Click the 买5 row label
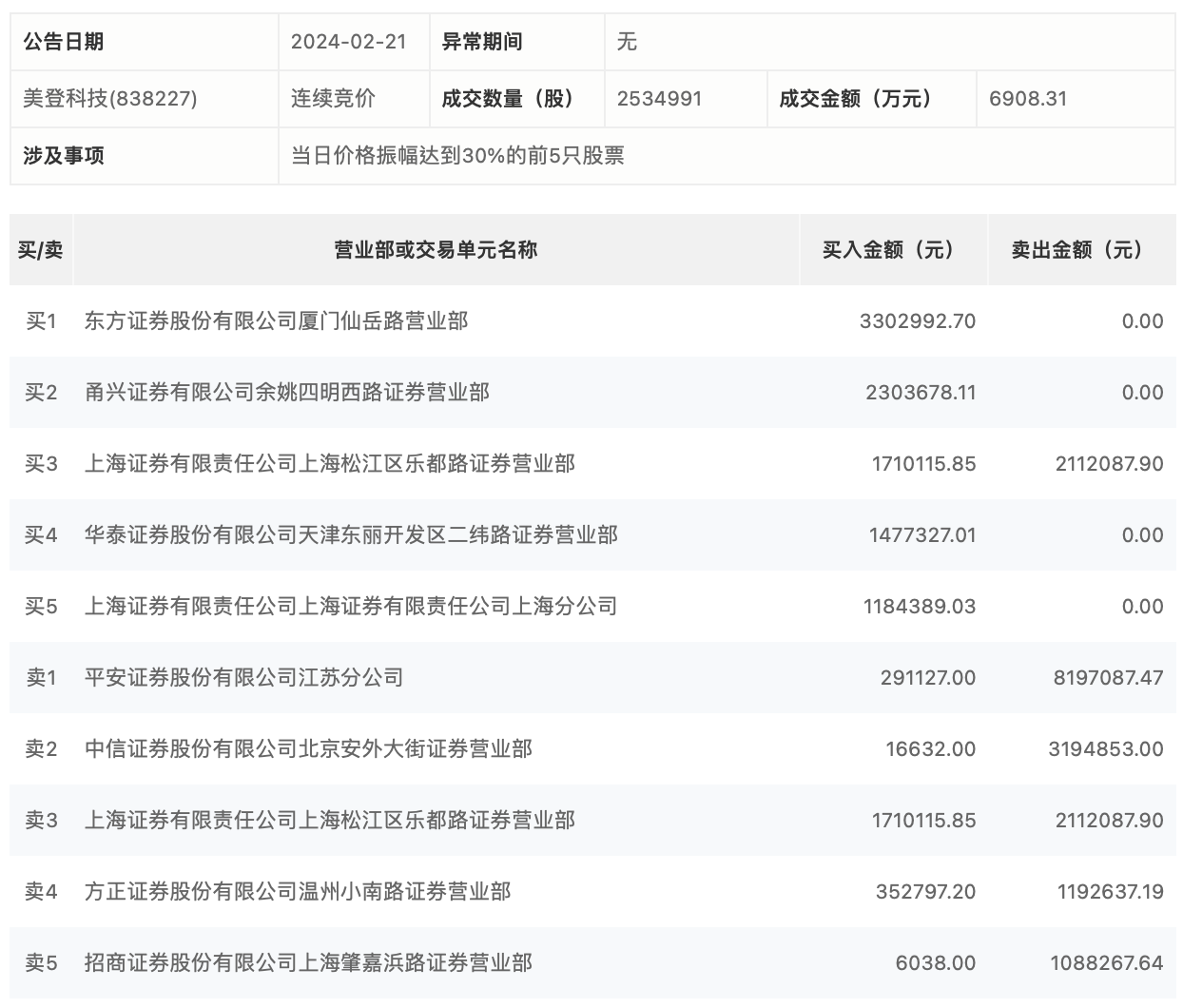This screenshot has width=1183, height=1008. click(41, 607)
